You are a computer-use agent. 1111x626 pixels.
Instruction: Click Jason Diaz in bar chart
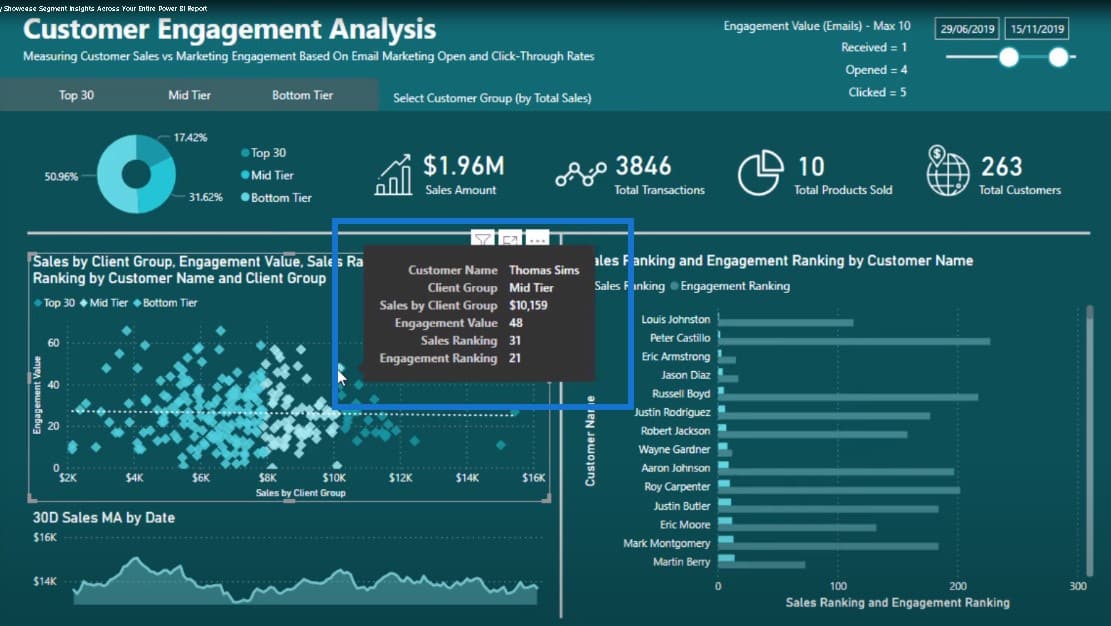[685, 375]
